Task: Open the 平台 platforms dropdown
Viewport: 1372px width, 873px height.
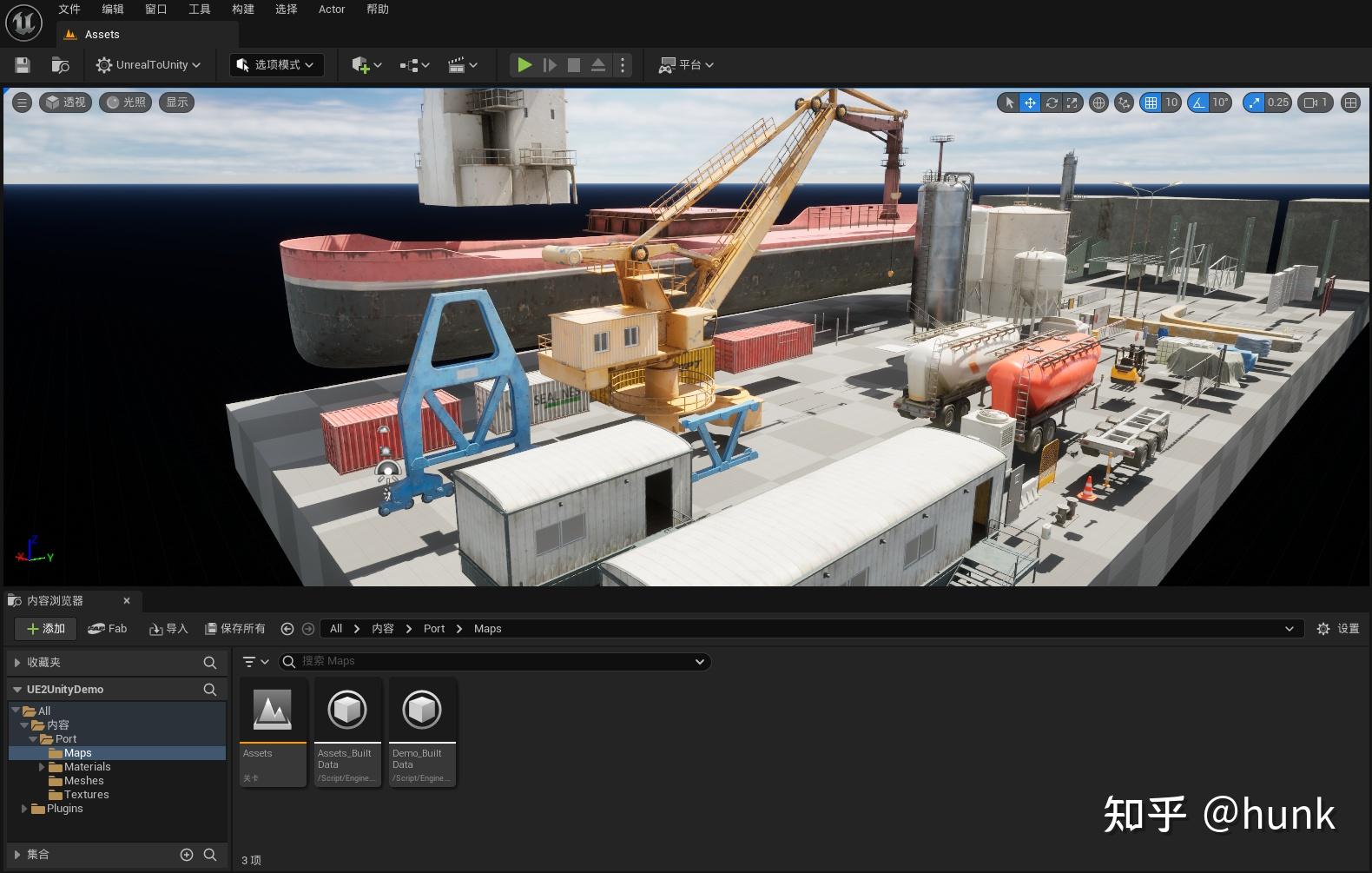Action: (x=686, y=65)
